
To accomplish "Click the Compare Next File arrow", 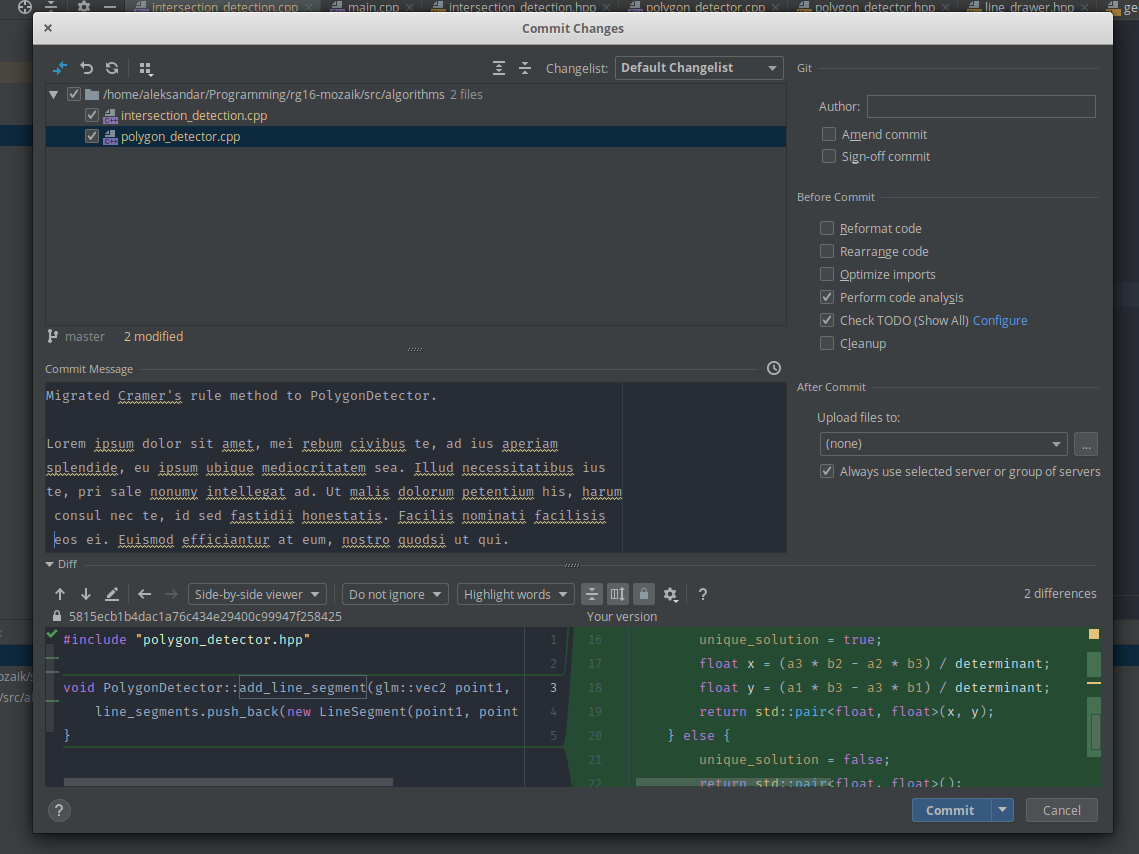I will [171, 594].
